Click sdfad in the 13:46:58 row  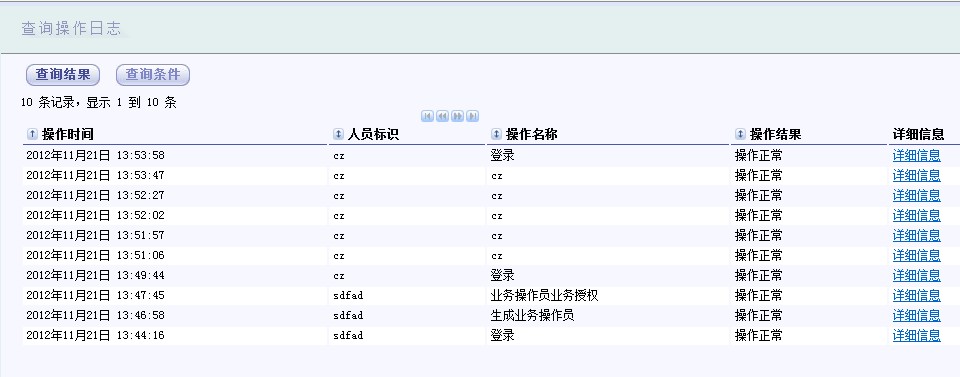(348, 316)
